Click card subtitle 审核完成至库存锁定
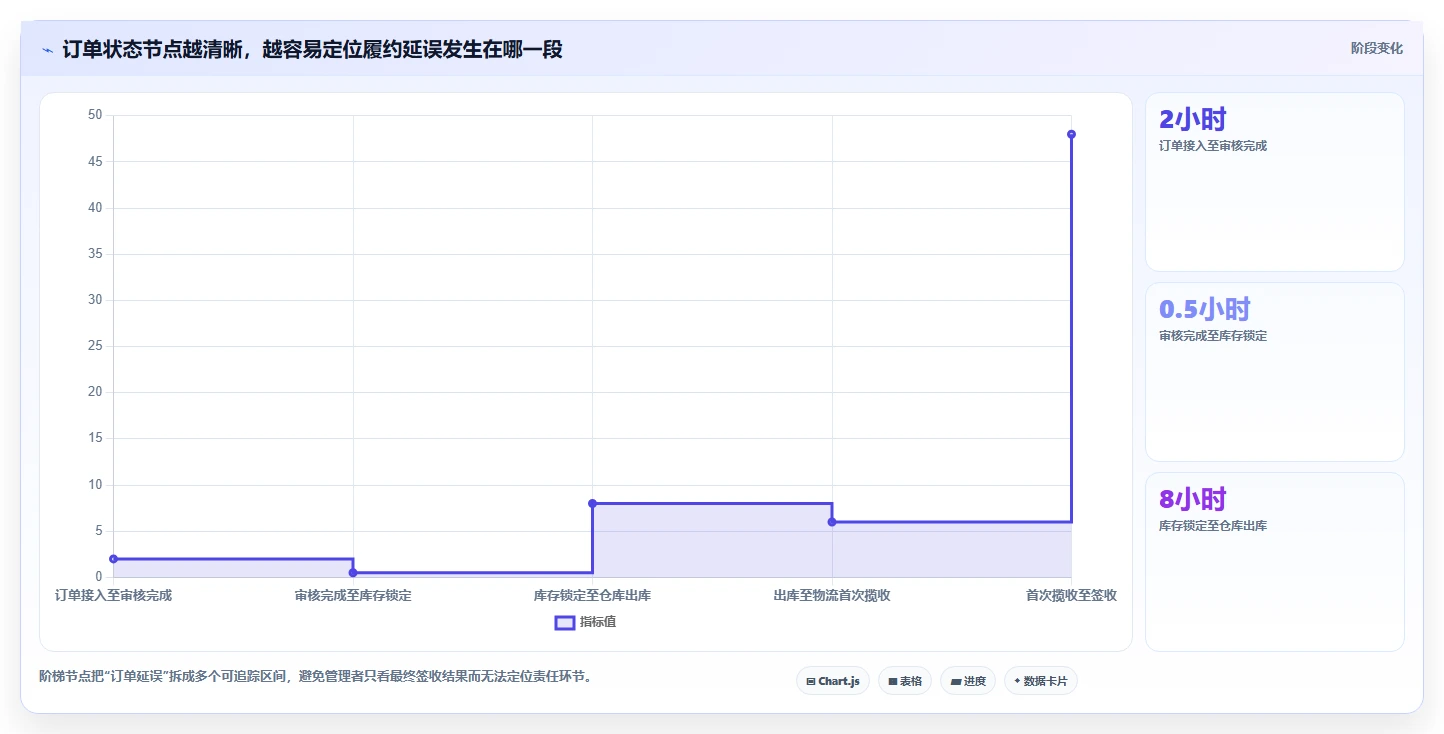The height and width of the screenshot is (734, 1444). point(1213,336)
